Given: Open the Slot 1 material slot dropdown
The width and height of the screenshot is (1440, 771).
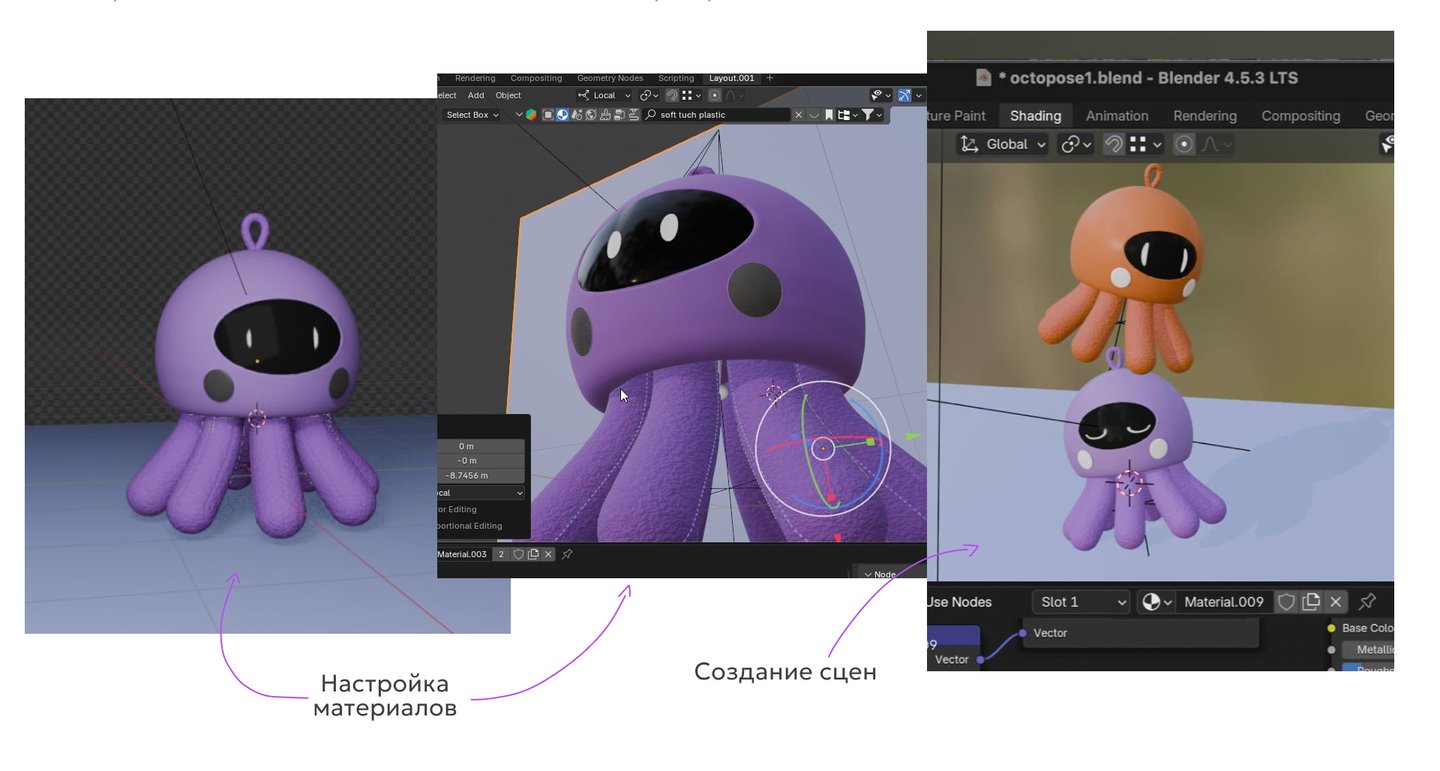Looking at the screenshot, I should [1080, 602].
